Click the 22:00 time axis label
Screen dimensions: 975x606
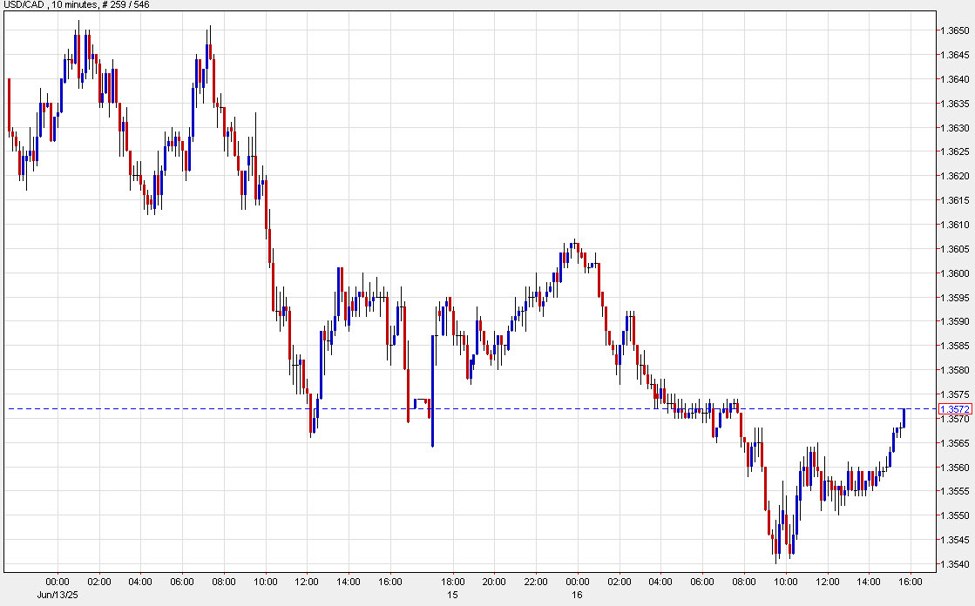pos(537,581)
